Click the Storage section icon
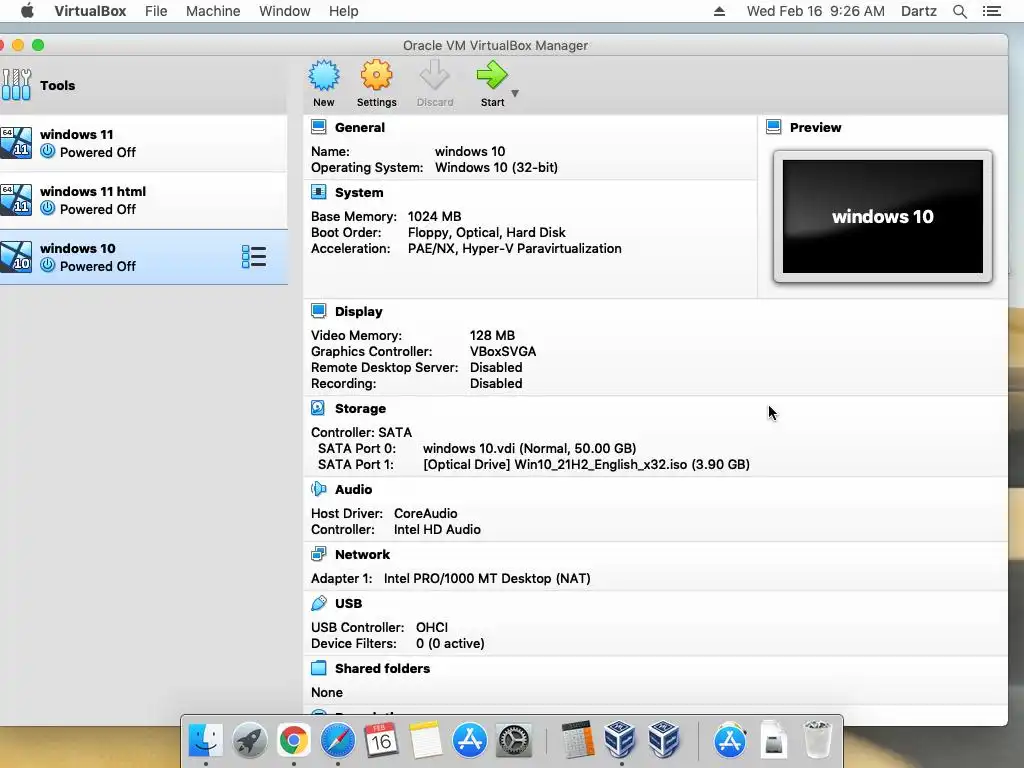The image size is (1024, 768). coord(318,408)
